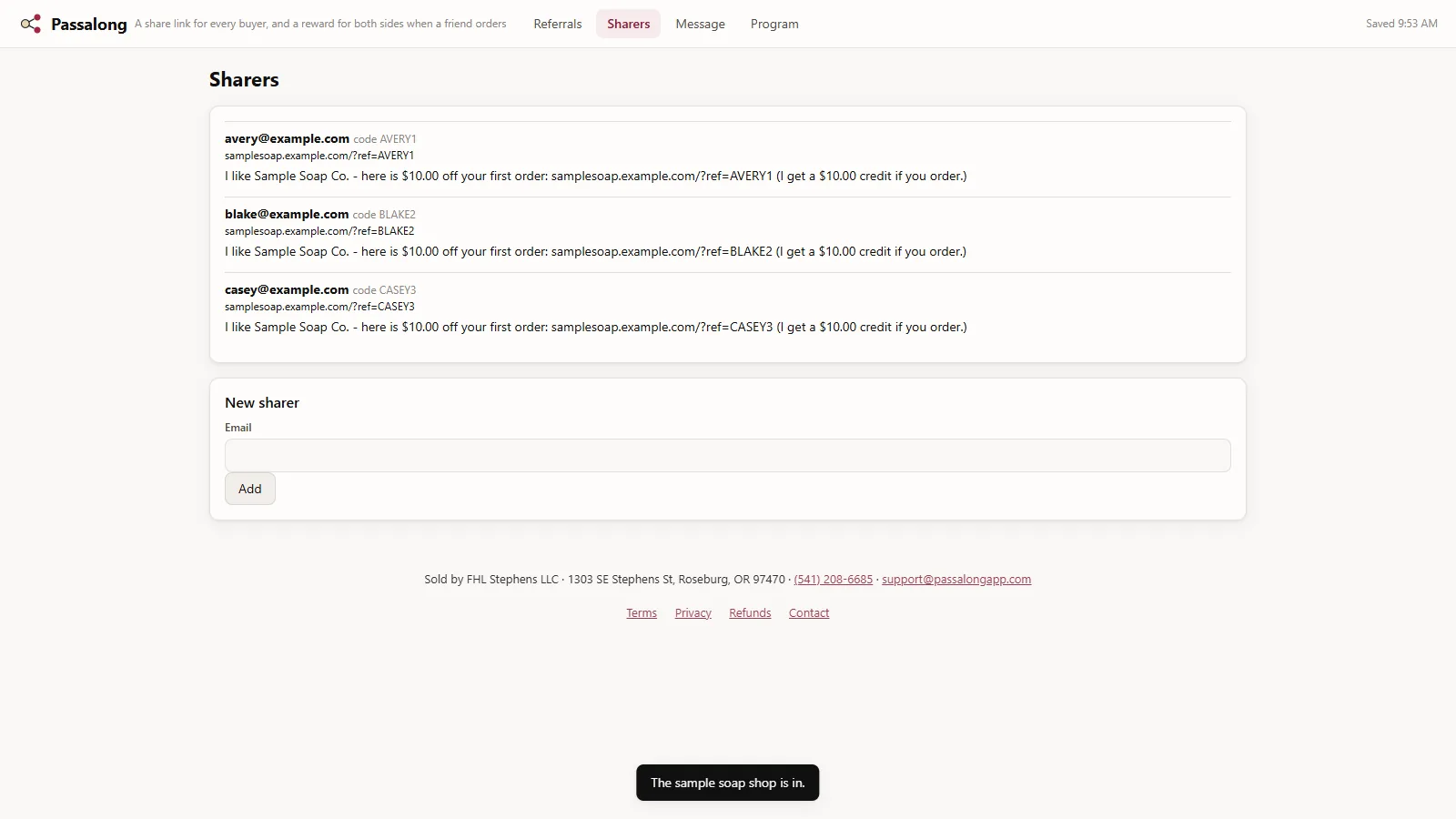Click the 'Saved 9:53 AM' status text
The width and height of the screenshot is (1456, 819).
point(1401,24)
